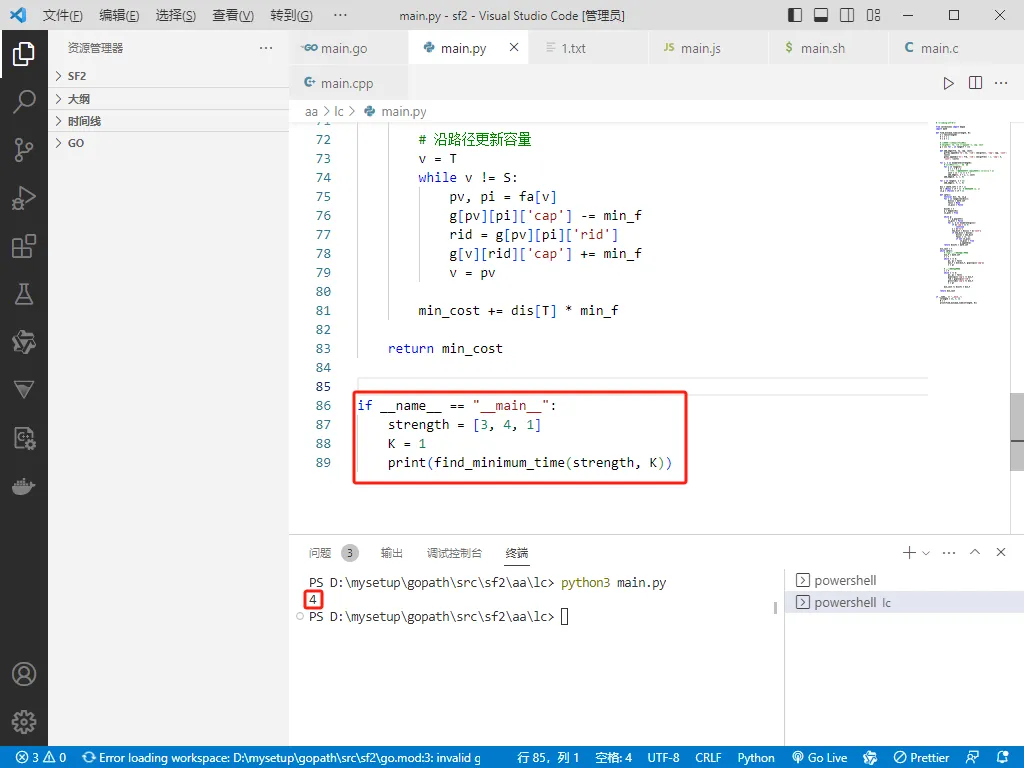Click CRLF line ending selector
This screenshot has width=1024, height=768.
click(708, 758)
